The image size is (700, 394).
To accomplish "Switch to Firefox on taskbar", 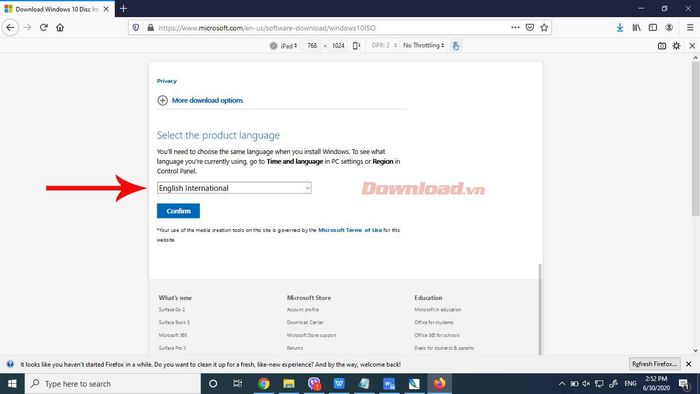I will click(439, 384).
